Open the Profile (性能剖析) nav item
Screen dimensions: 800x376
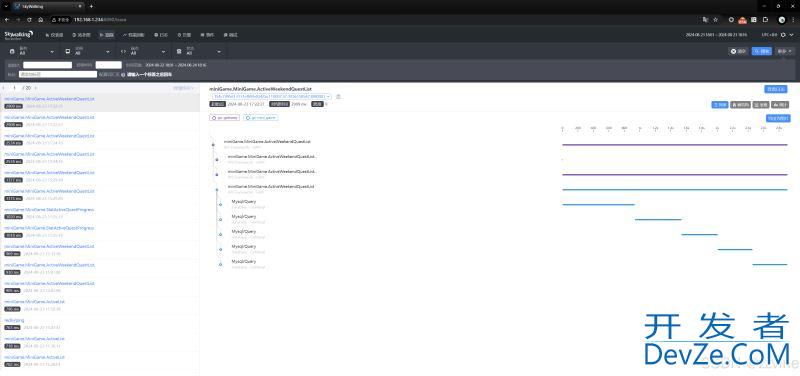click(x=134, y=35)
